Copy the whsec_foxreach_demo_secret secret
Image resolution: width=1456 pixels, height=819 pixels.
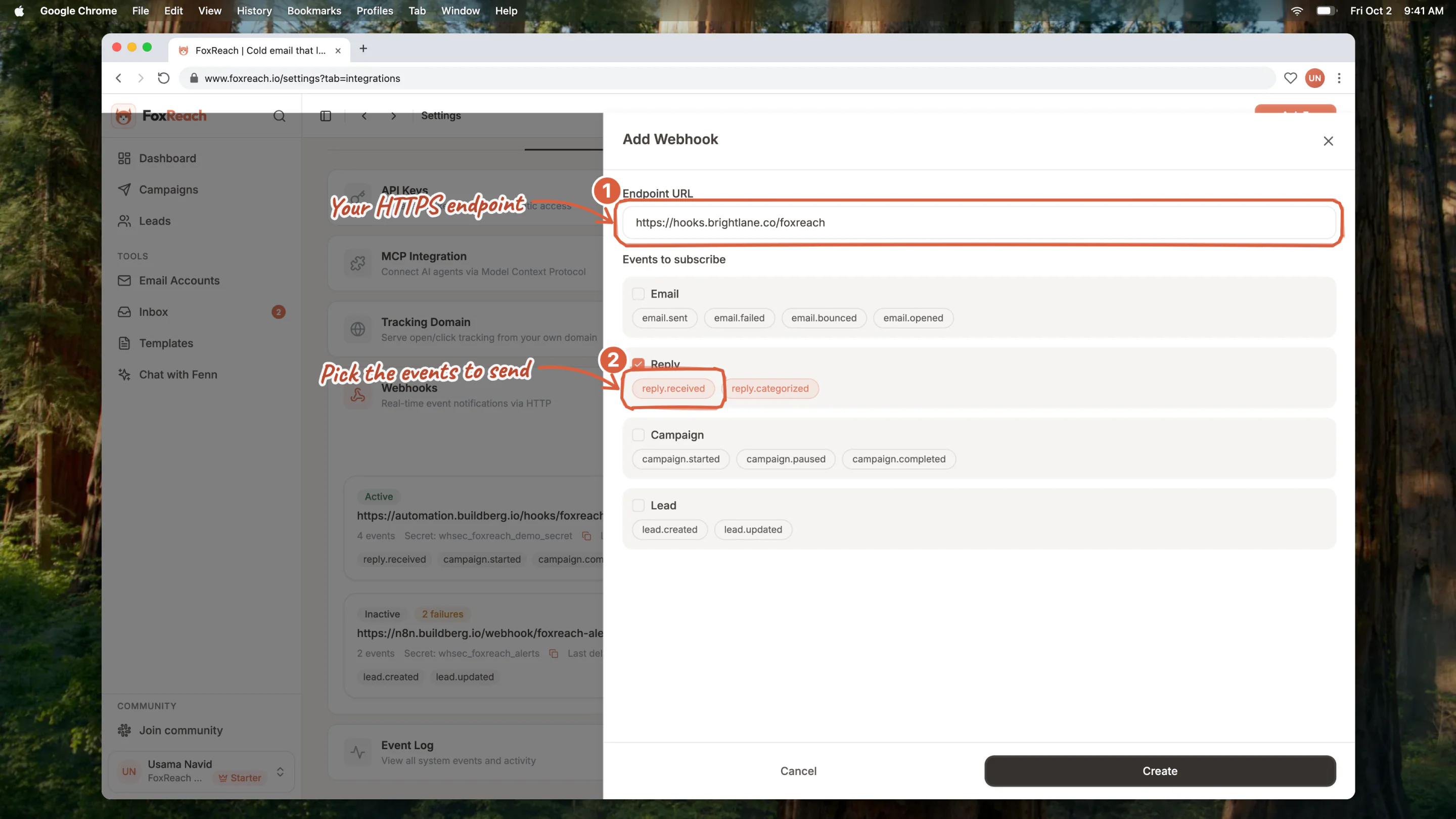click(586, 536)
